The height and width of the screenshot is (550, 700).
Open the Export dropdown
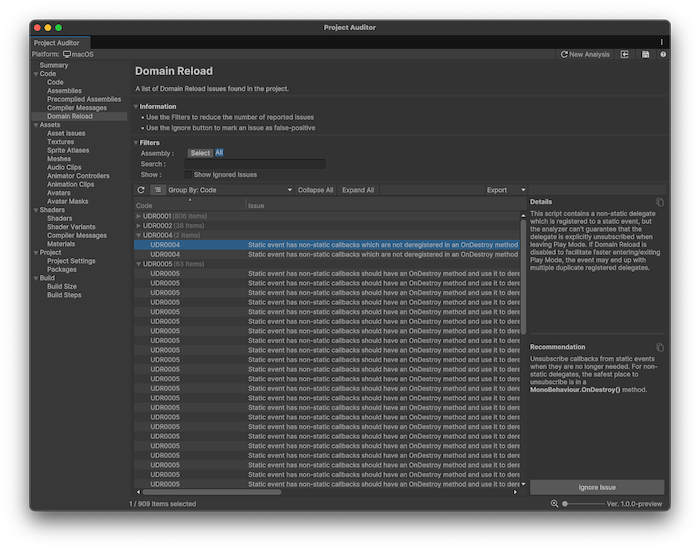[x=505, y=189]
